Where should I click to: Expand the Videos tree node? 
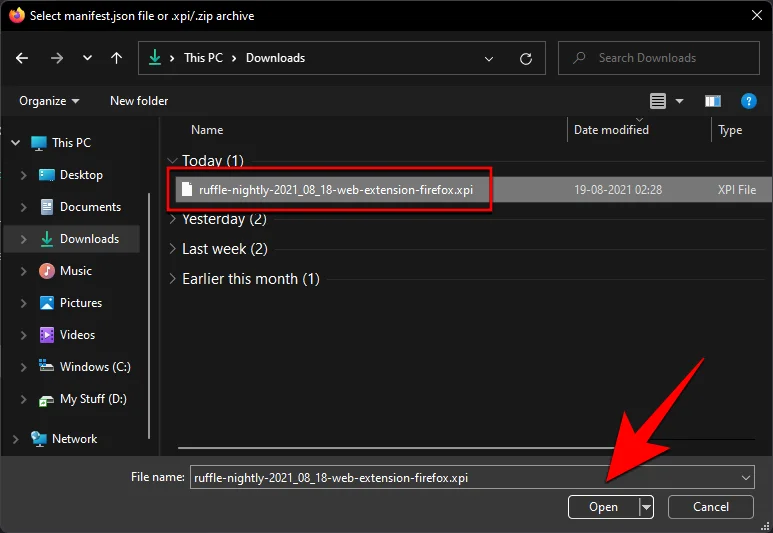[23, 335]
